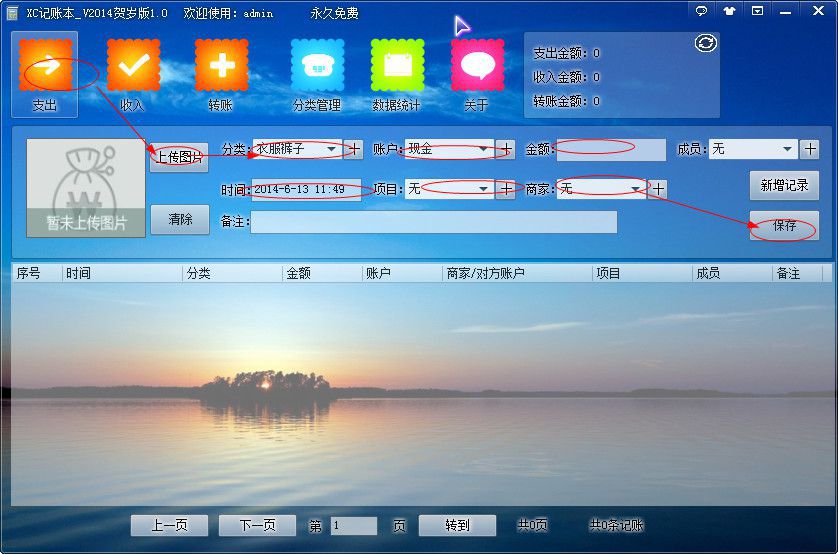Click the 新增记录 button
This screenshot has width=838, height=554.
pyautogui.click(x=784, y=185)
